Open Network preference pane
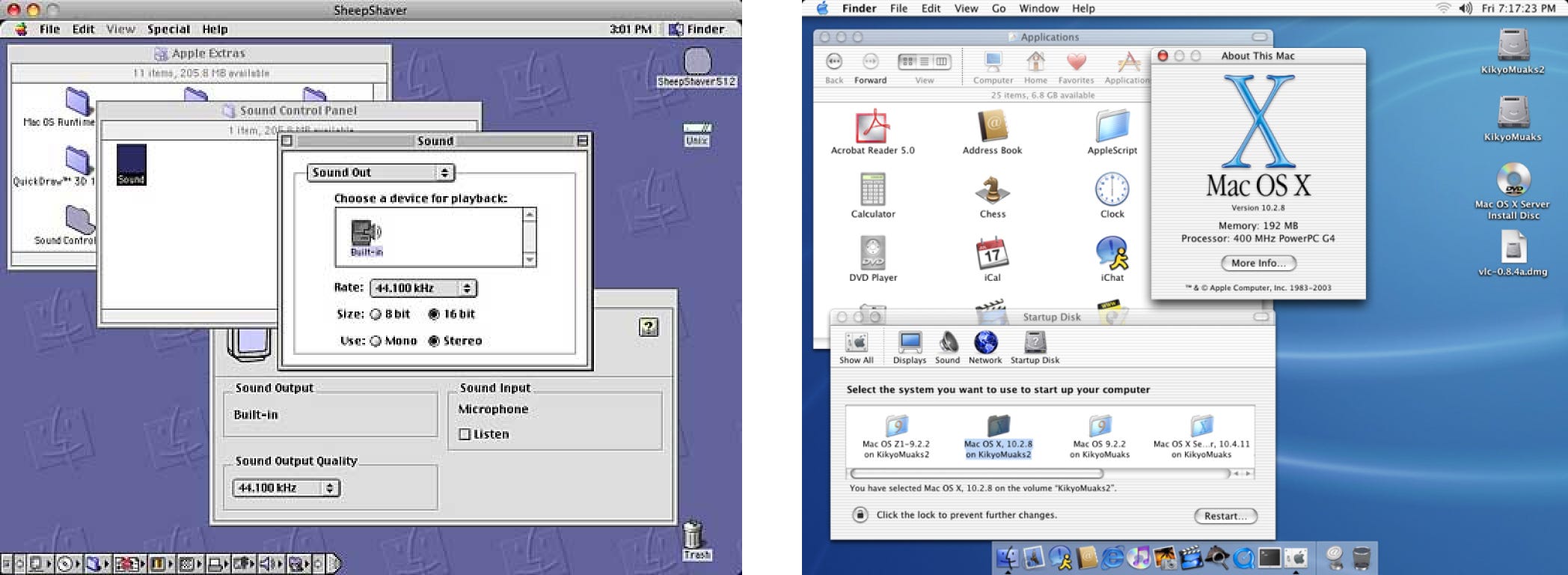 pos(985,348)
